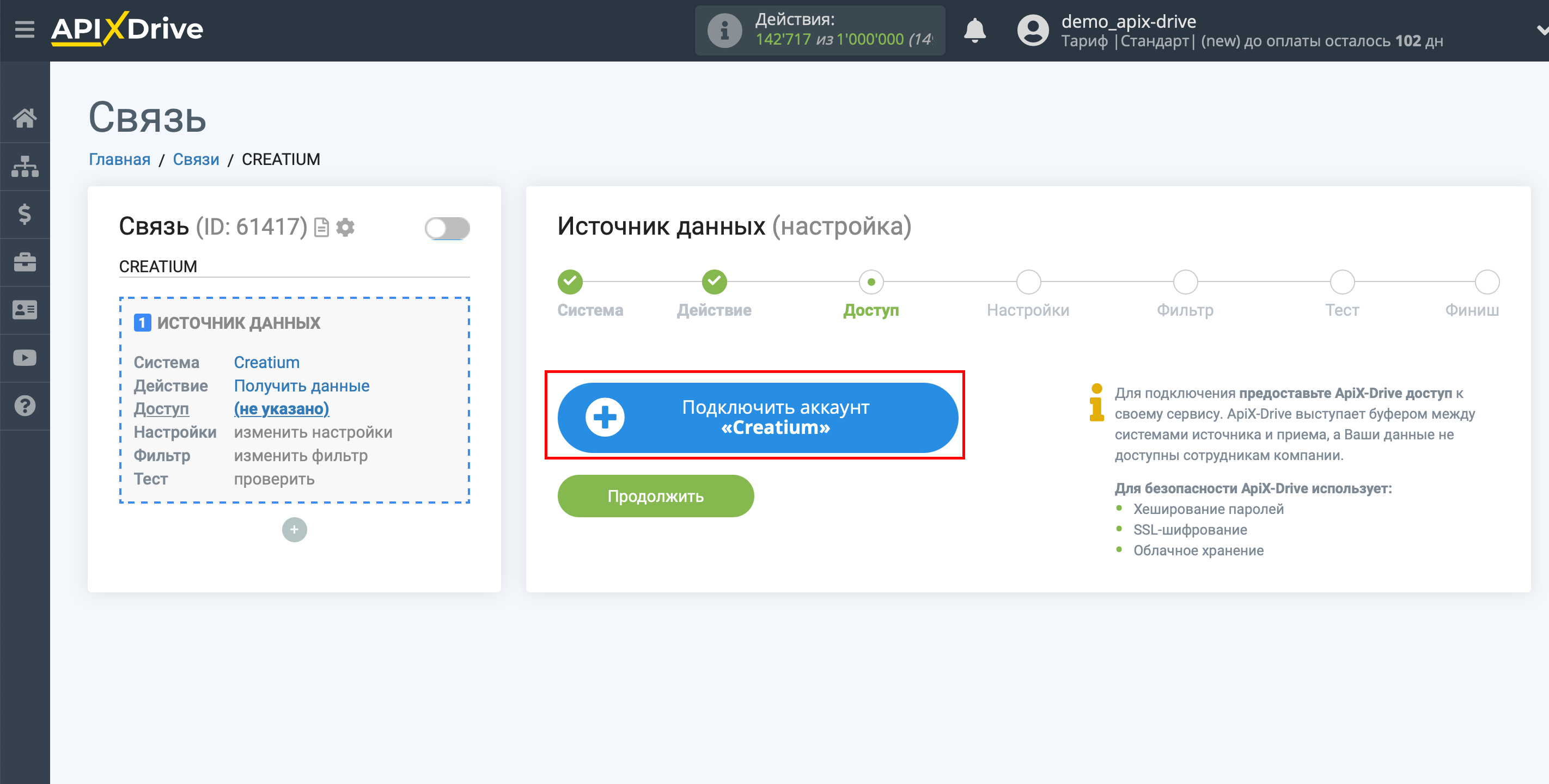1549x784 pixels.
Task: Go to the Система step
Action: click(570, 282)
